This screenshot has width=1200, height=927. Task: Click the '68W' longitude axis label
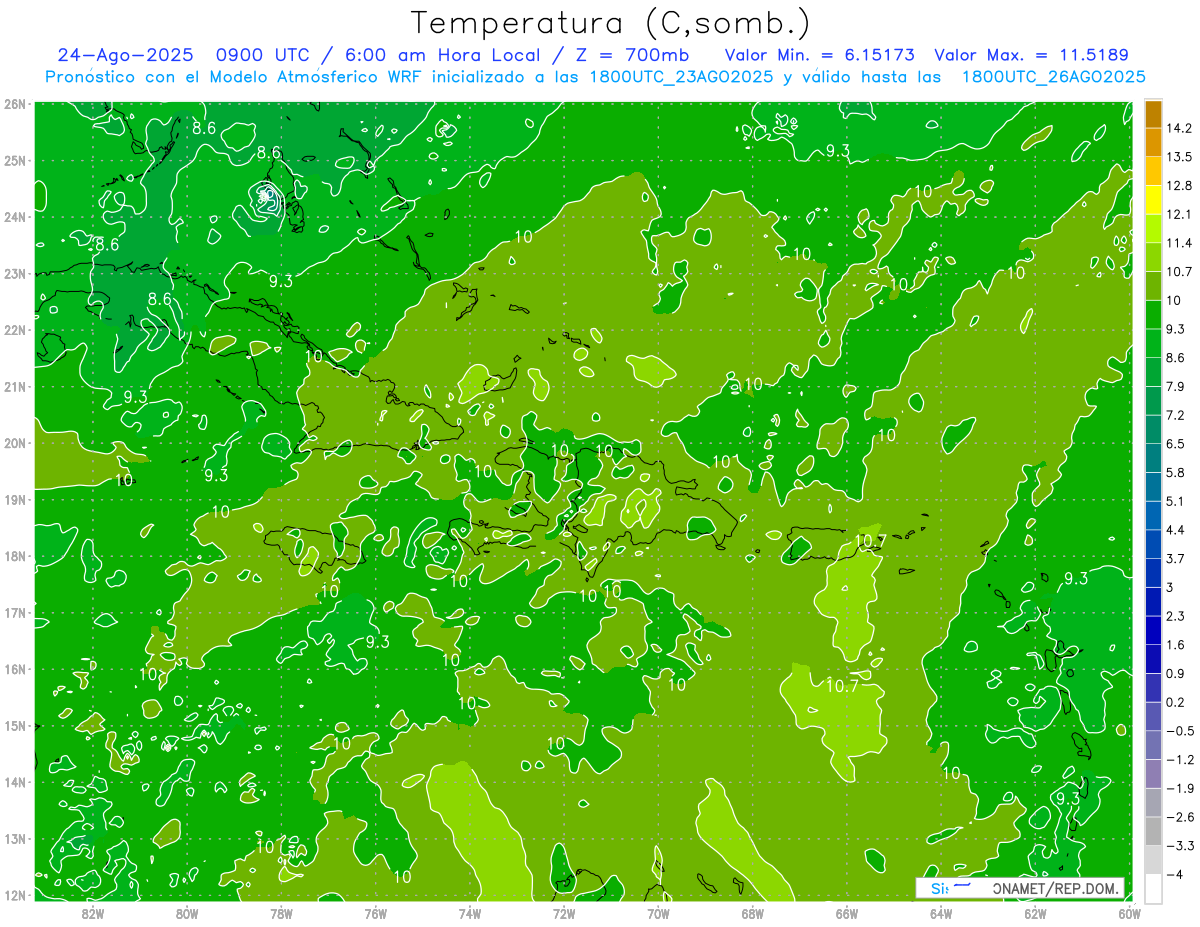[753, 913]
